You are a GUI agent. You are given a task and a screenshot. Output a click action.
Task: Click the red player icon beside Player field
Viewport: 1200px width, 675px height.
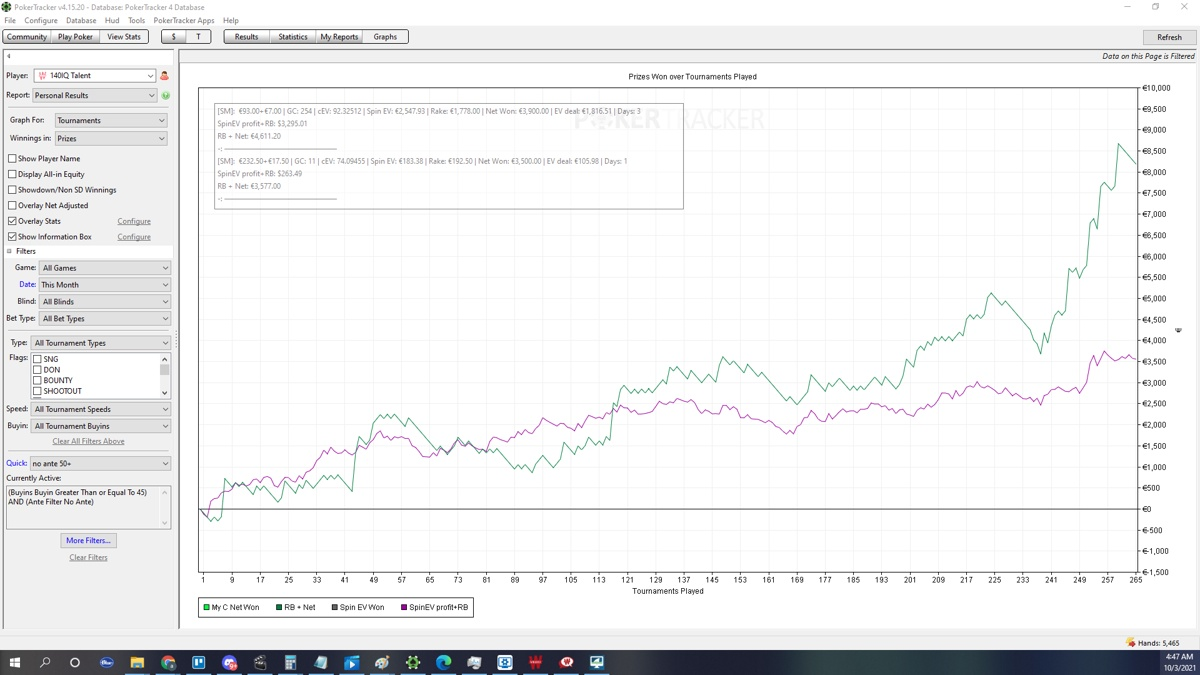[x=165, y=76]
